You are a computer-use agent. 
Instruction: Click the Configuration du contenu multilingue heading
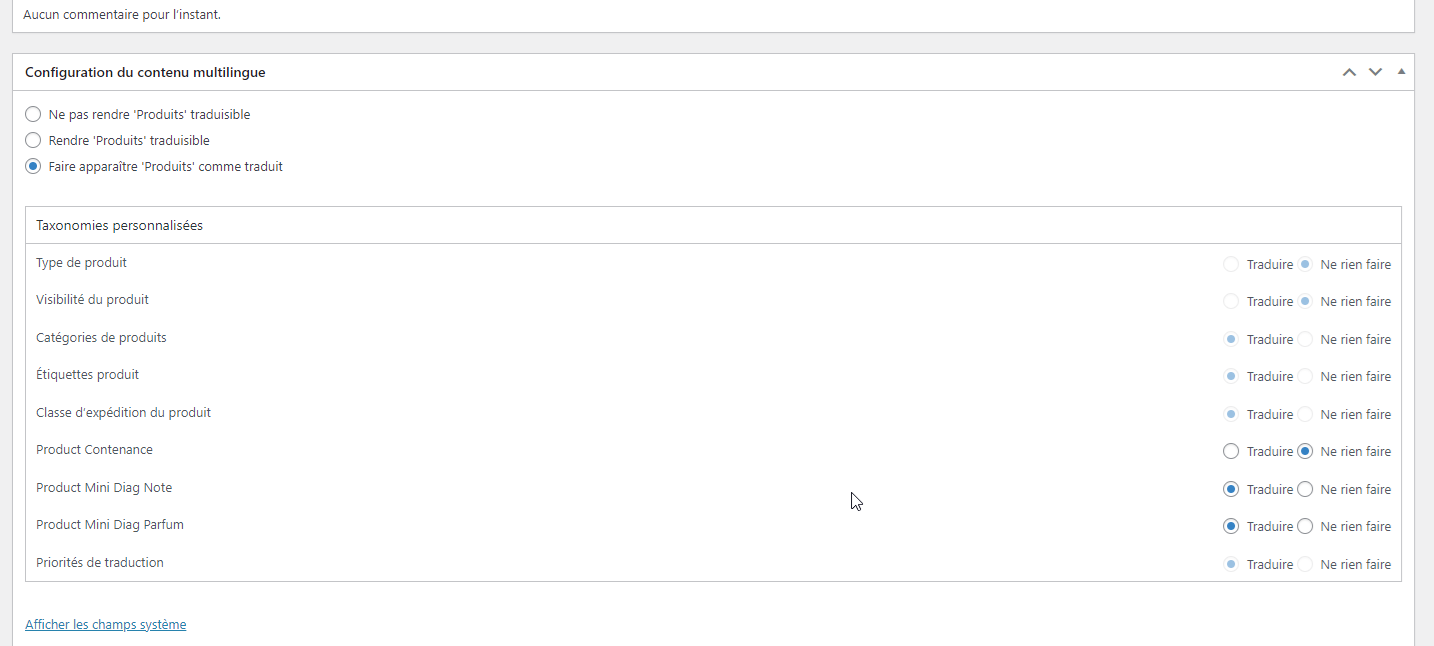[x=145, y=72]
